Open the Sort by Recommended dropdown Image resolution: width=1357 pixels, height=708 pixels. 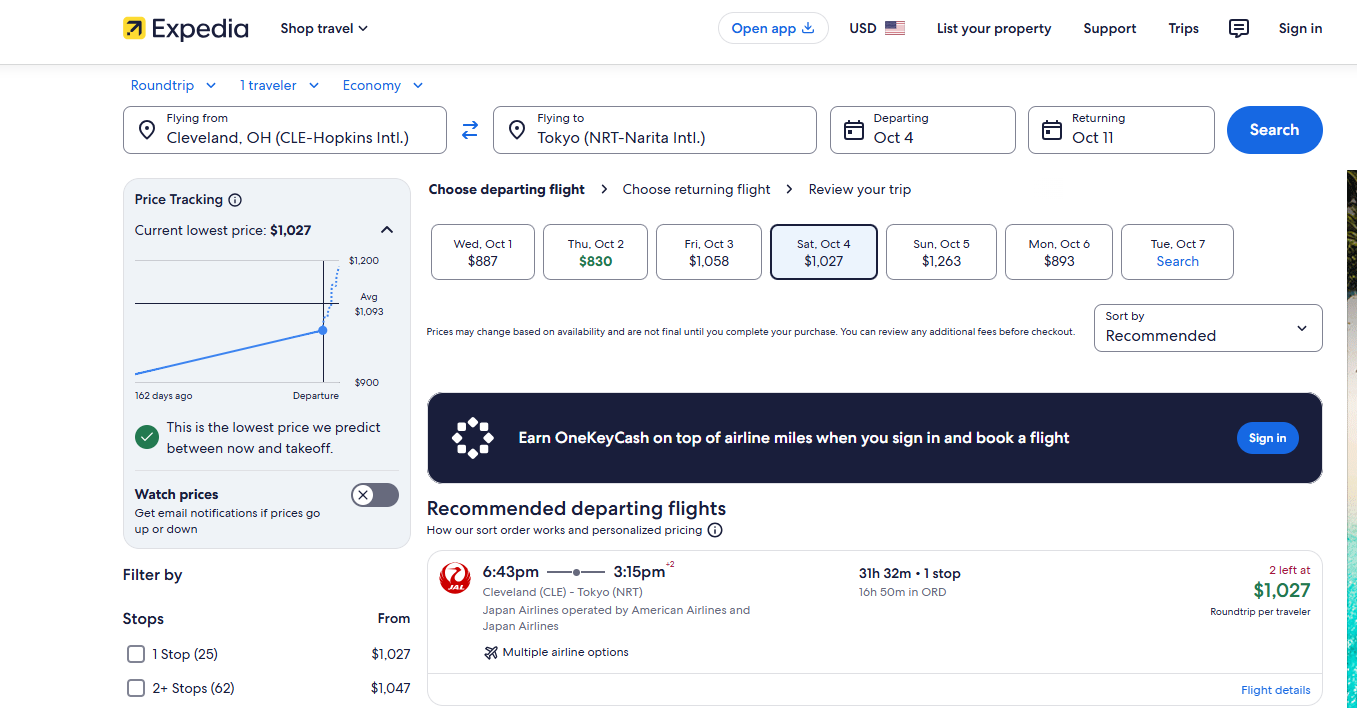point(1208,328)
